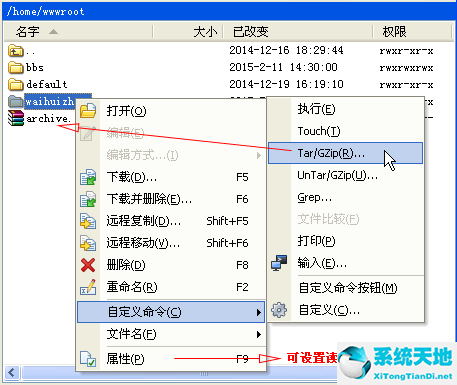
Task: Click the red X delete icon
Action: (x=88, y=265)
